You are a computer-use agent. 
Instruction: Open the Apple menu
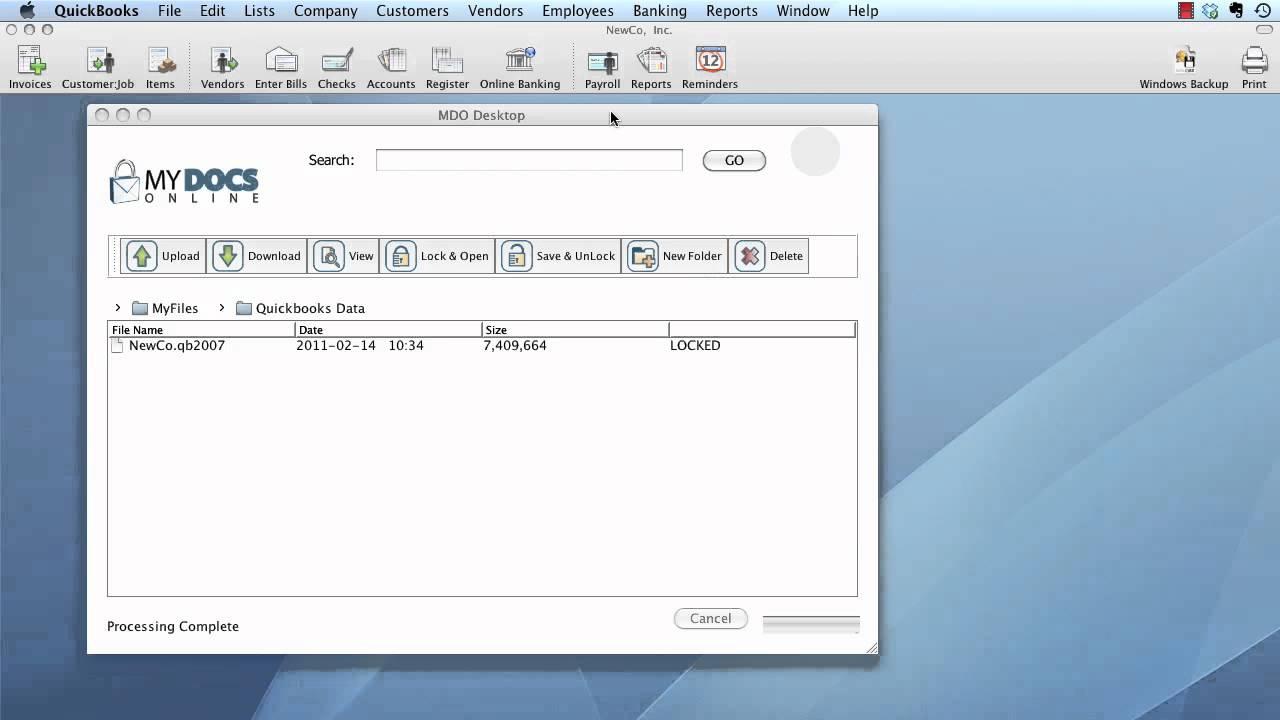coord(27,11)
